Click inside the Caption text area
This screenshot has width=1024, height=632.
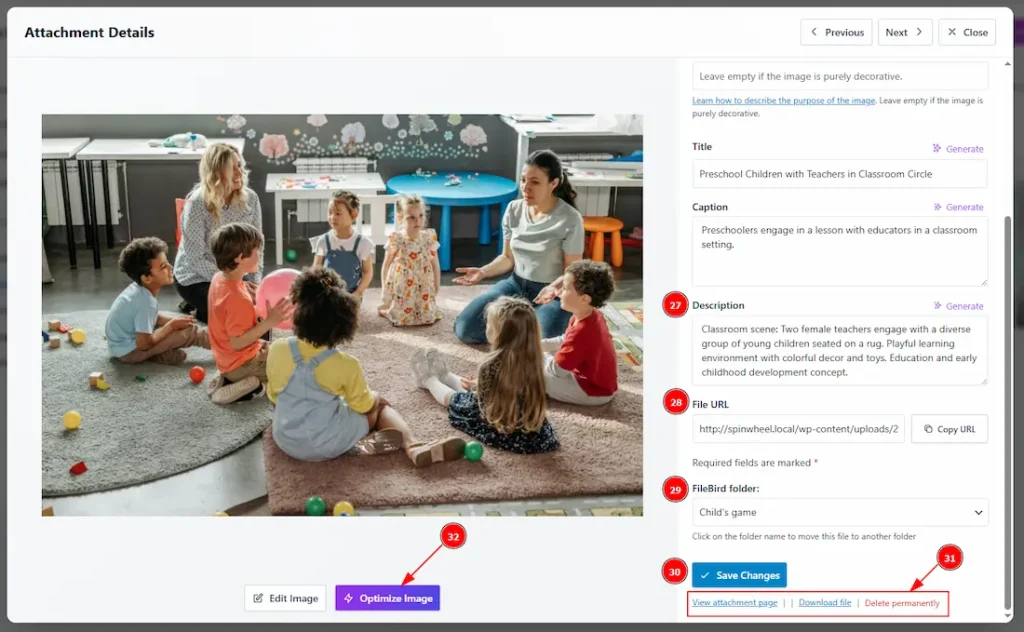[x=840, y=251]
